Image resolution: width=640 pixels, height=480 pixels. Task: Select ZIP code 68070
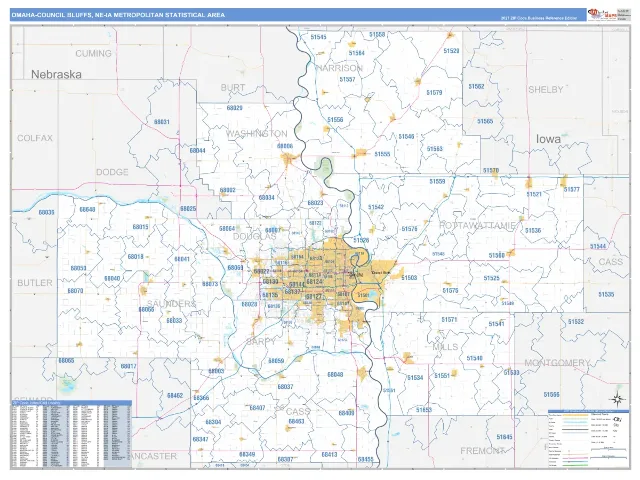point(75,291)
